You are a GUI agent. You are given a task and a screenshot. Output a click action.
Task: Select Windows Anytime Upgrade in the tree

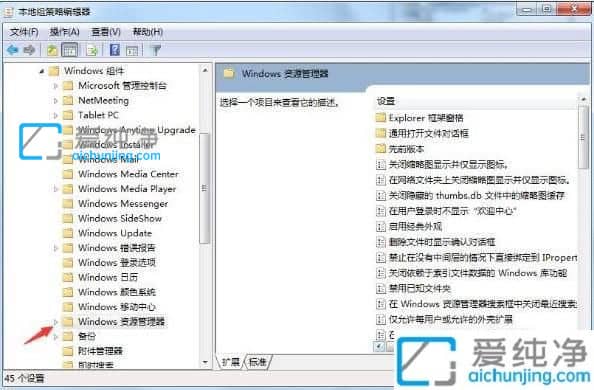136,130
